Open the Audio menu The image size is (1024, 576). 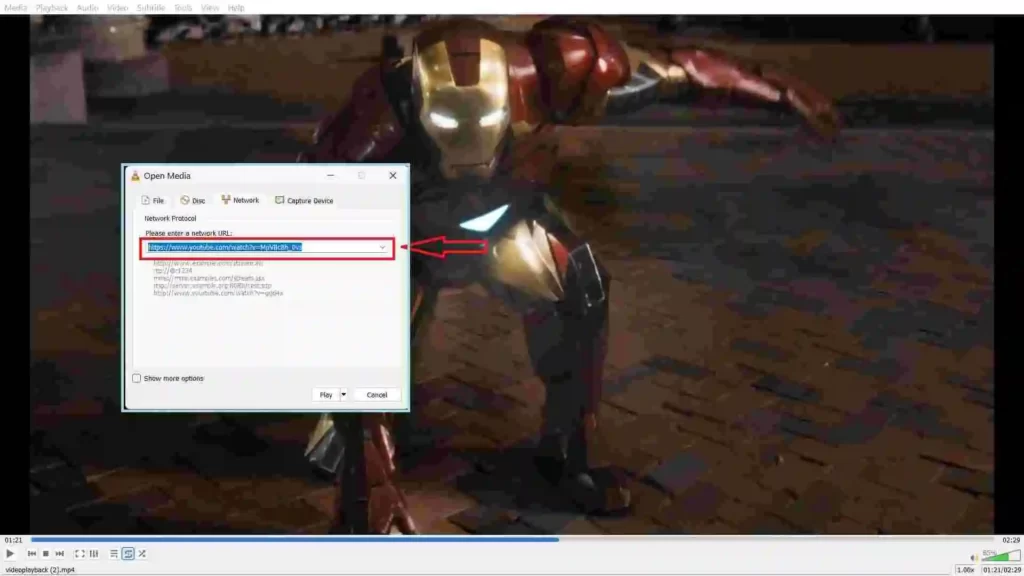tap(88, 8)
